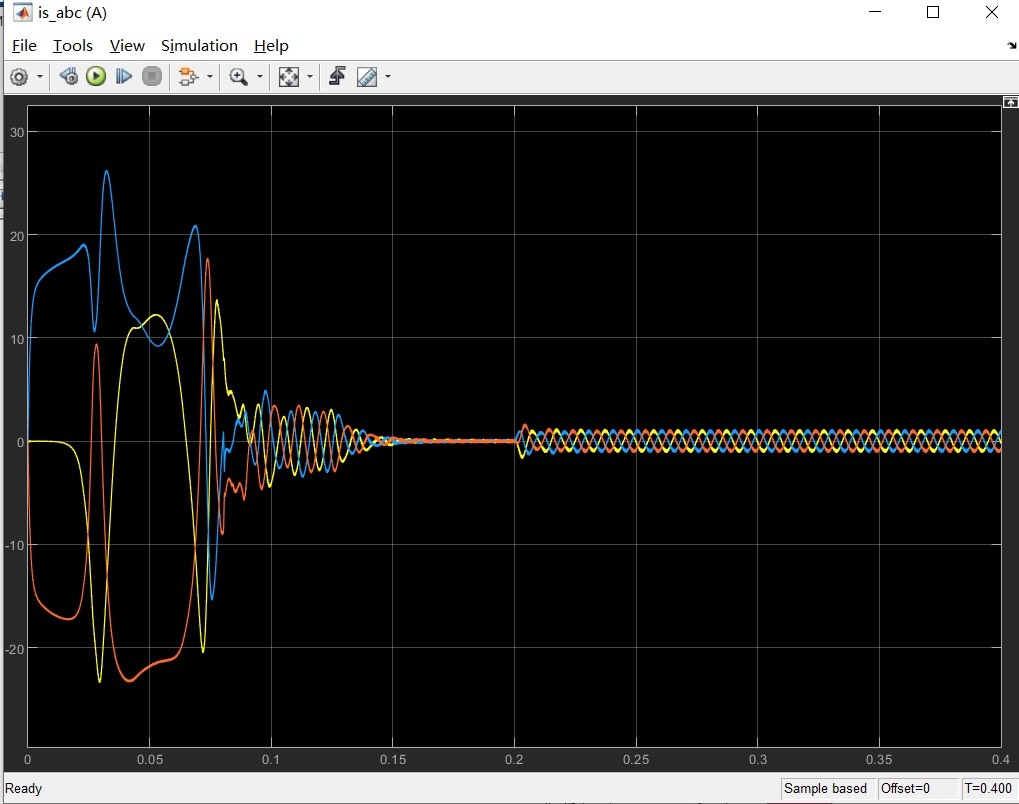
Task: Click the y-axis label -20
Action: pyautogui.click(x=14, y=649)
